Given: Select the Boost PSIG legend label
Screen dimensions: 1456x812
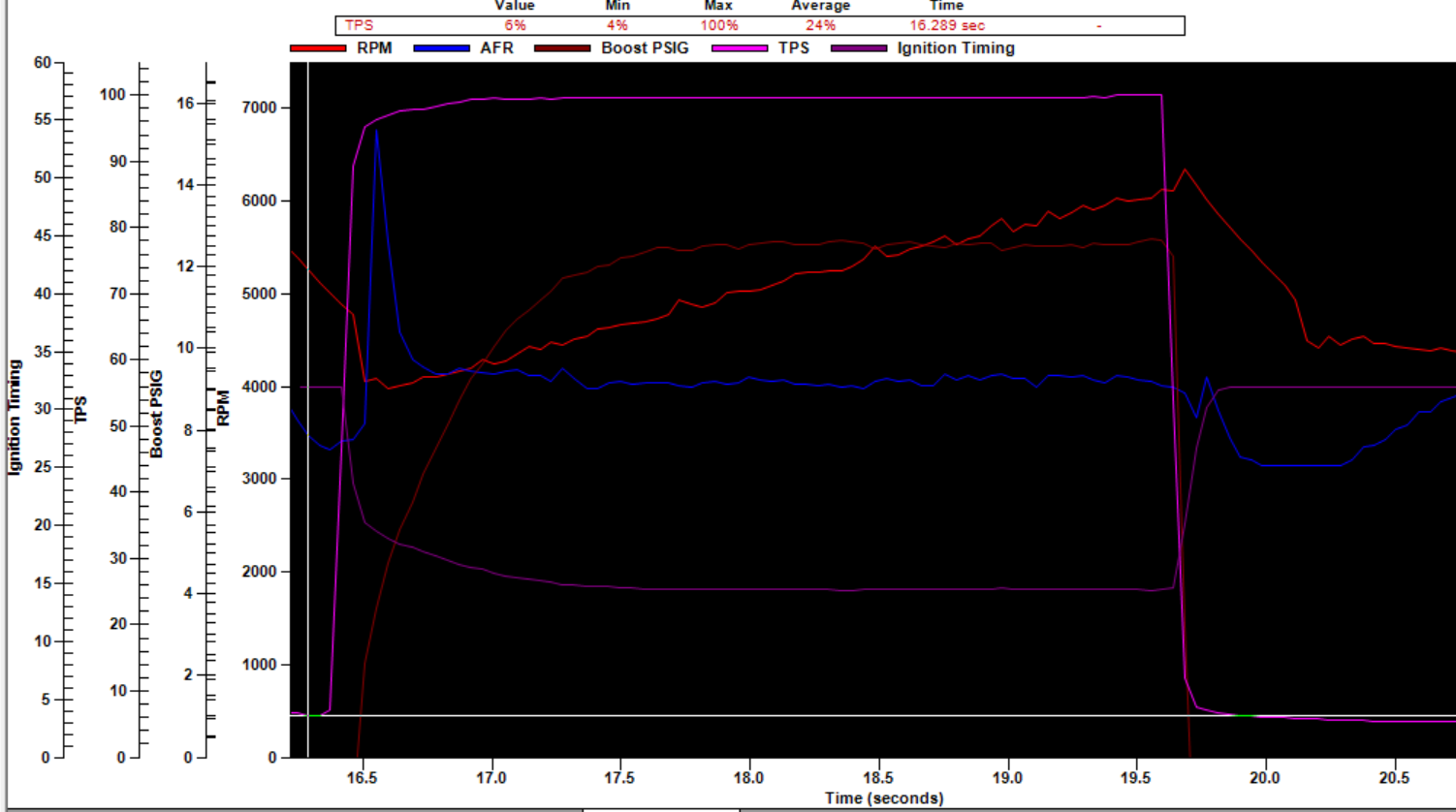Looking at the screenshot, I should coord(645,48).
